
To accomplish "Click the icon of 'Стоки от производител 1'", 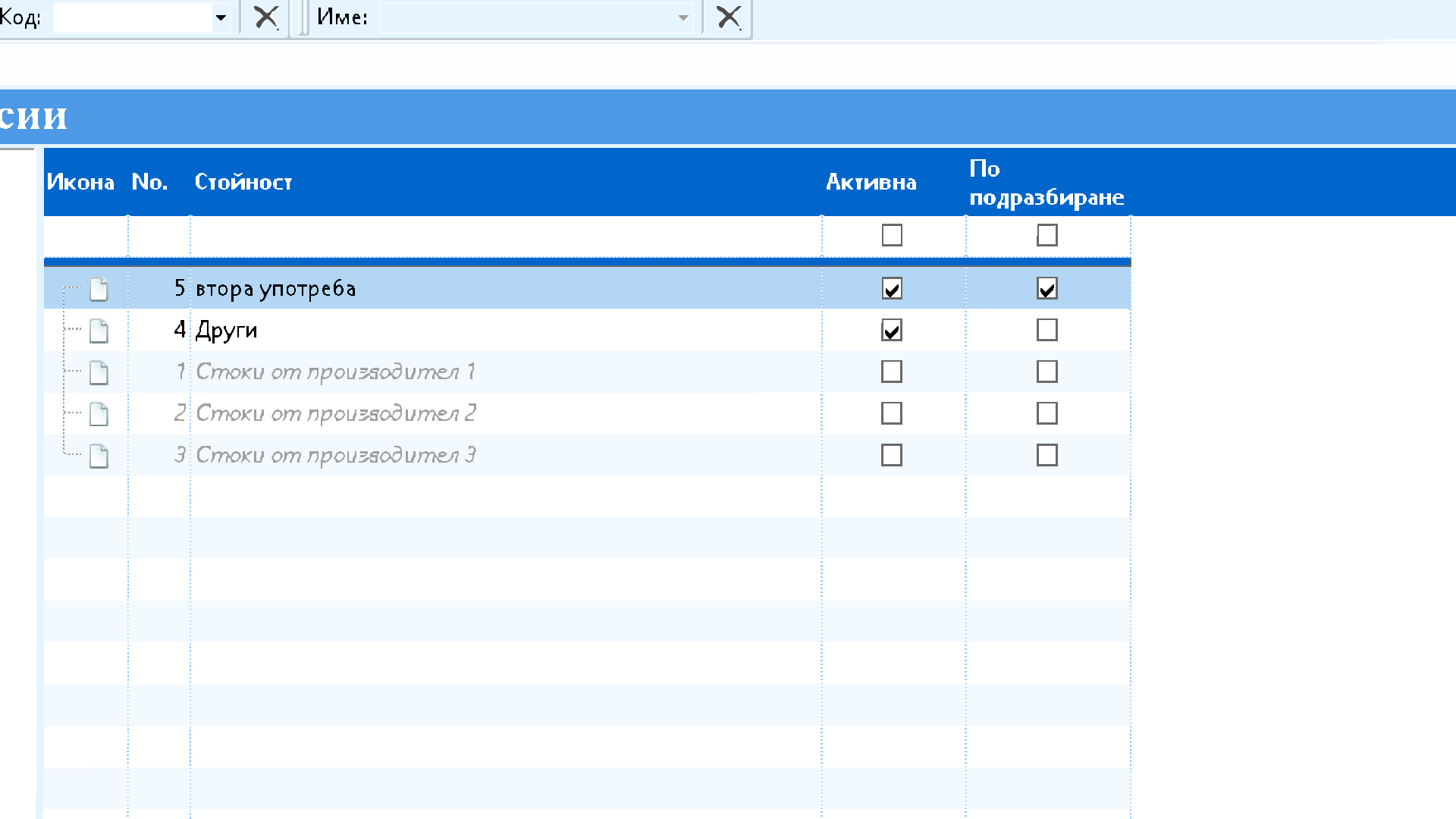I will (x=99, y=372).
